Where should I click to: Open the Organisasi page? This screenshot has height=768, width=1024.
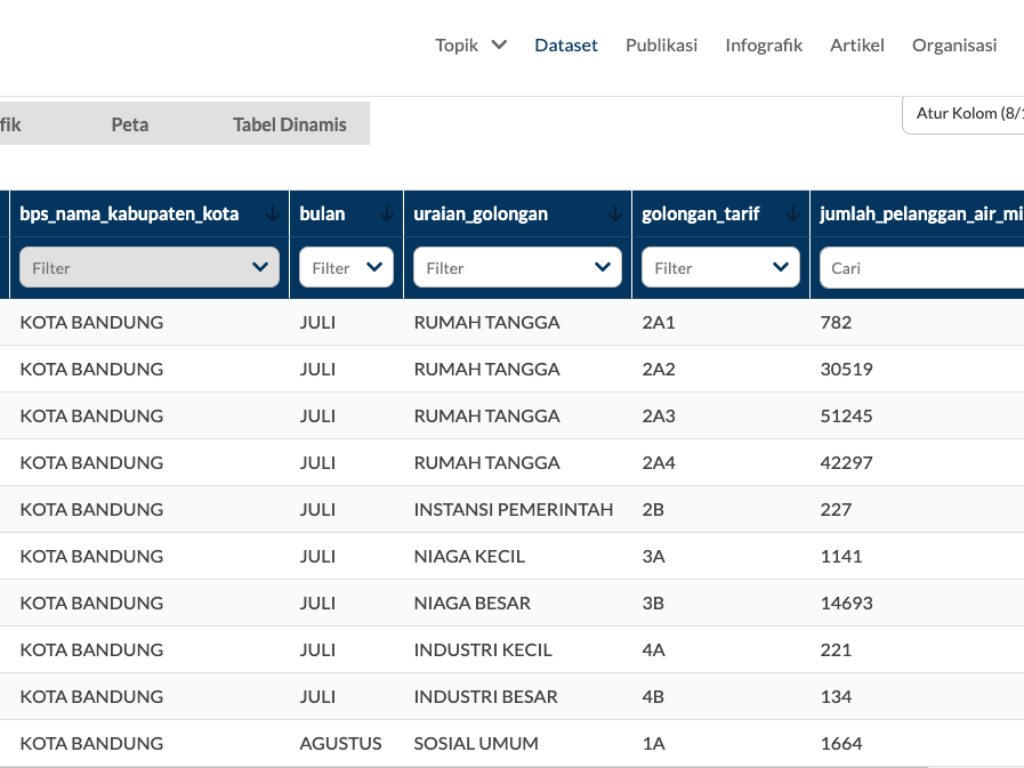(x=954, y=45)
